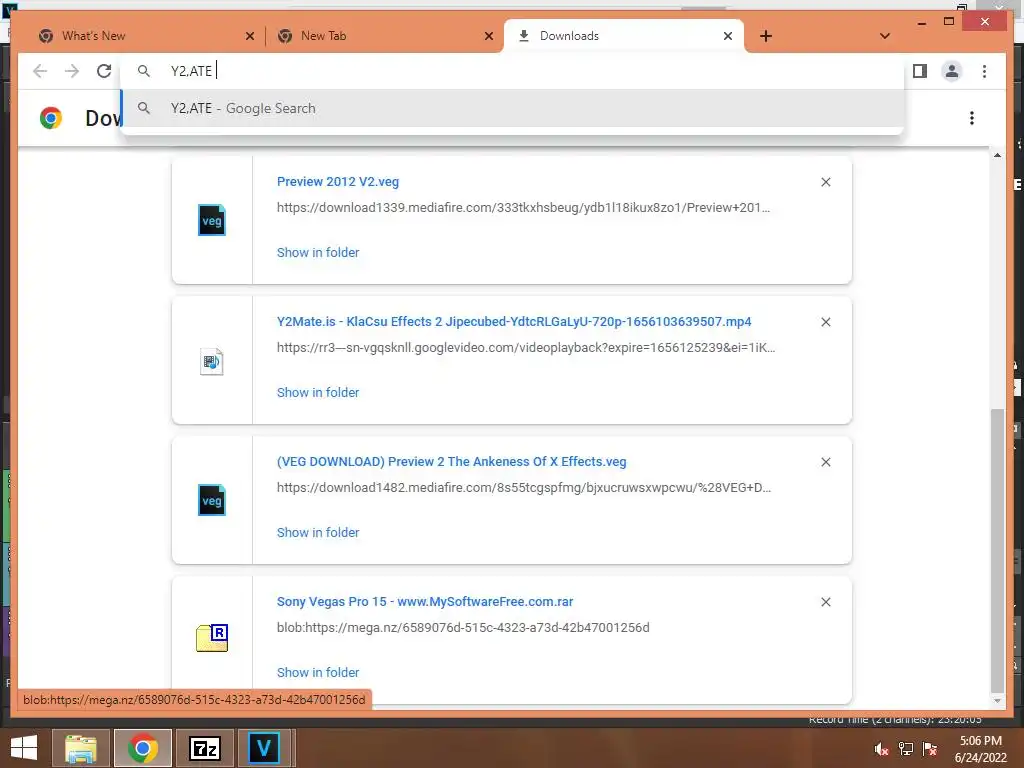This screenshot has width=1024, height=768.
Task: Open the Preview 2012 V2.veg file link
Action: coord(338,182)
